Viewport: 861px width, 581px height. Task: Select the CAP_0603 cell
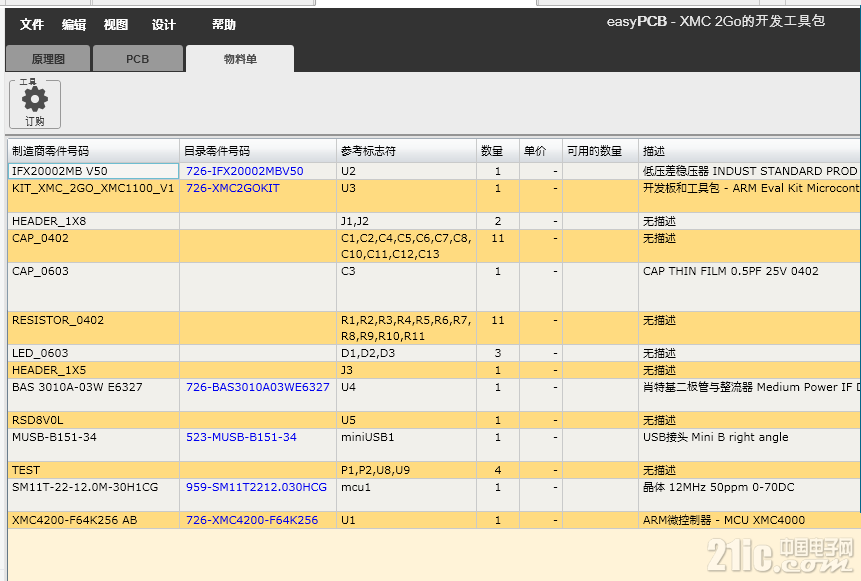(93, 287)
